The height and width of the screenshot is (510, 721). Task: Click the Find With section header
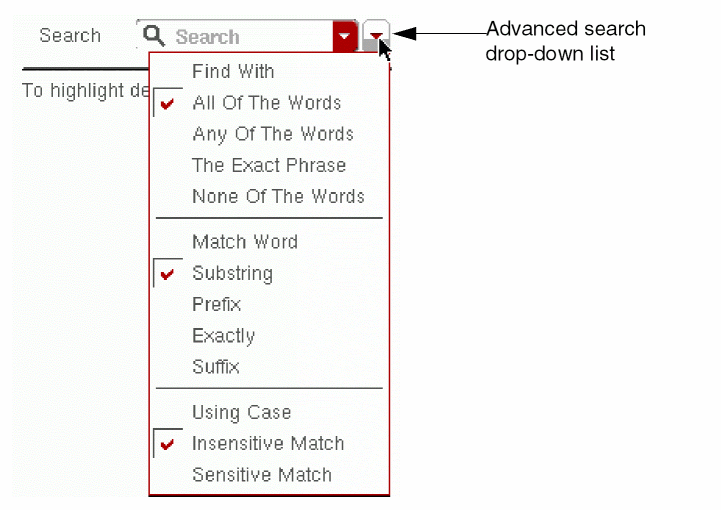click(x=232, y=72)
